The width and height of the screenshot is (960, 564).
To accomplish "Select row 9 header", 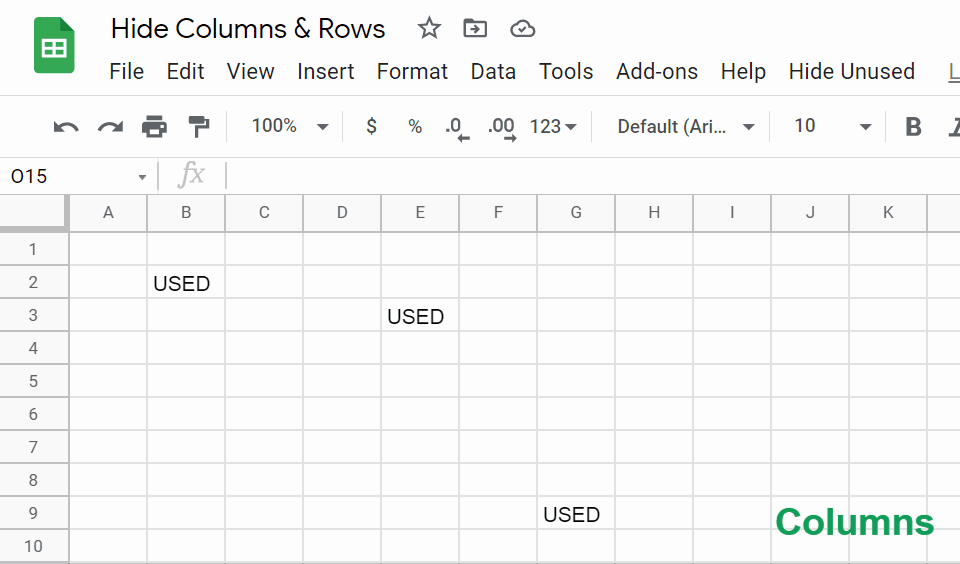I will 34,513.
